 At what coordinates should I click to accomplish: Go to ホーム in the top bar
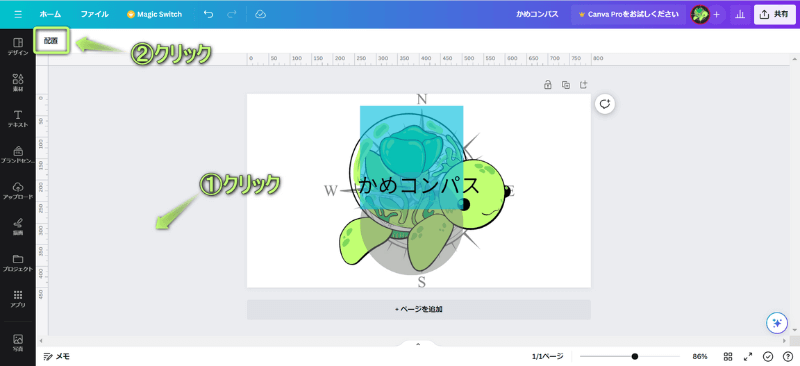[x=50, y=14]
